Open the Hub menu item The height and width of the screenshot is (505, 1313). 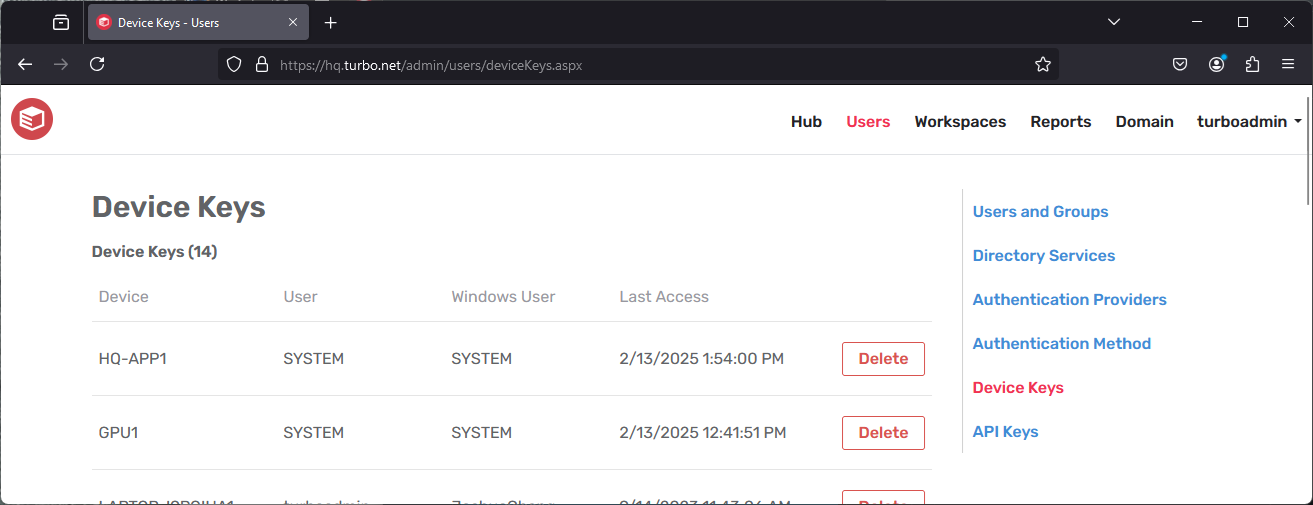coord(806,121)
